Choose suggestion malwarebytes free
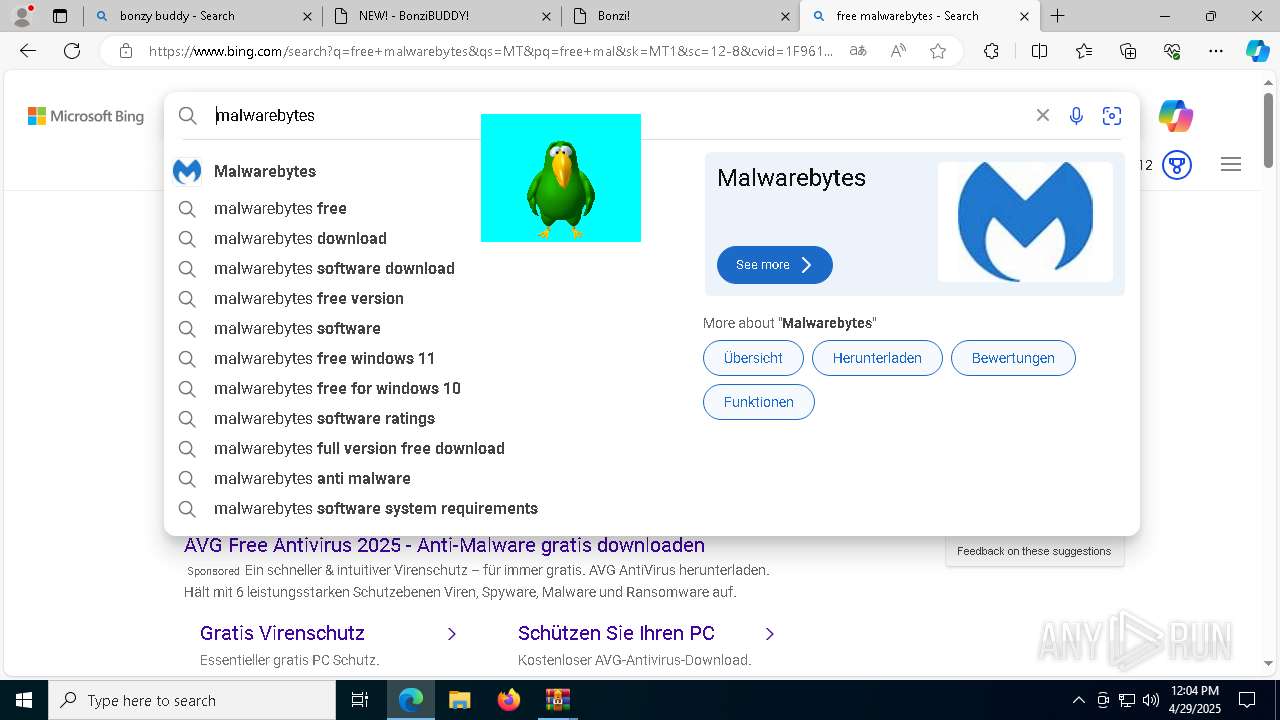 click(x=280, y=208)
